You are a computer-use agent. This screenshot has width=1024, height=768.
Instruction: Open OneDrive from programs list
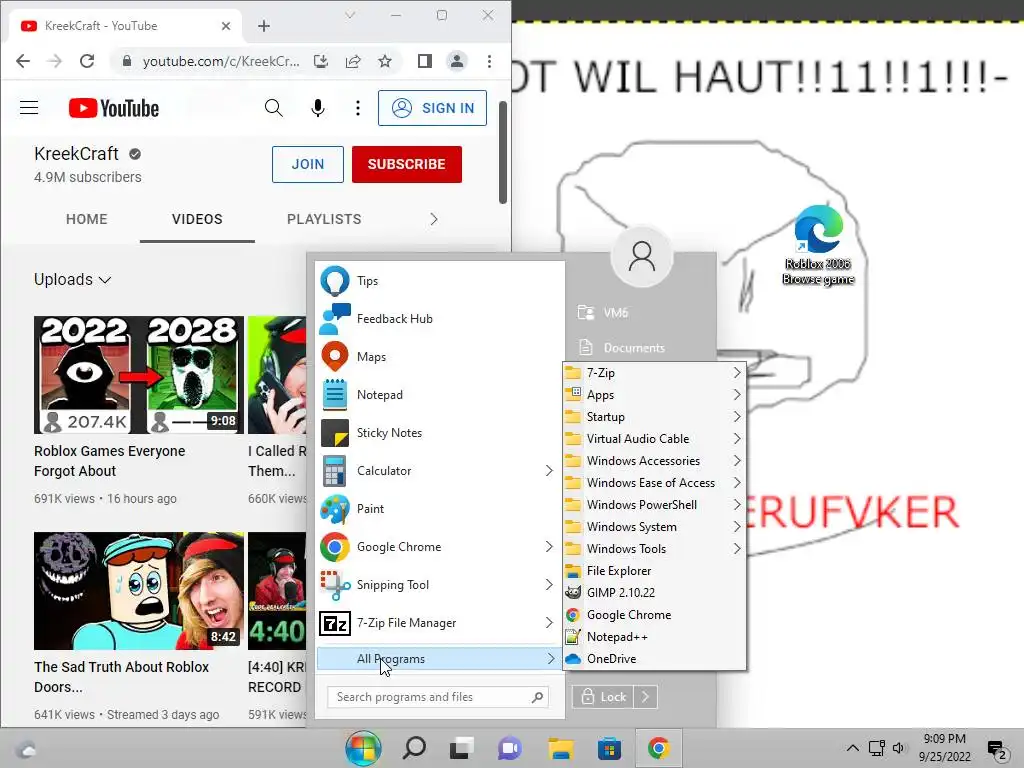pos(654,659)
